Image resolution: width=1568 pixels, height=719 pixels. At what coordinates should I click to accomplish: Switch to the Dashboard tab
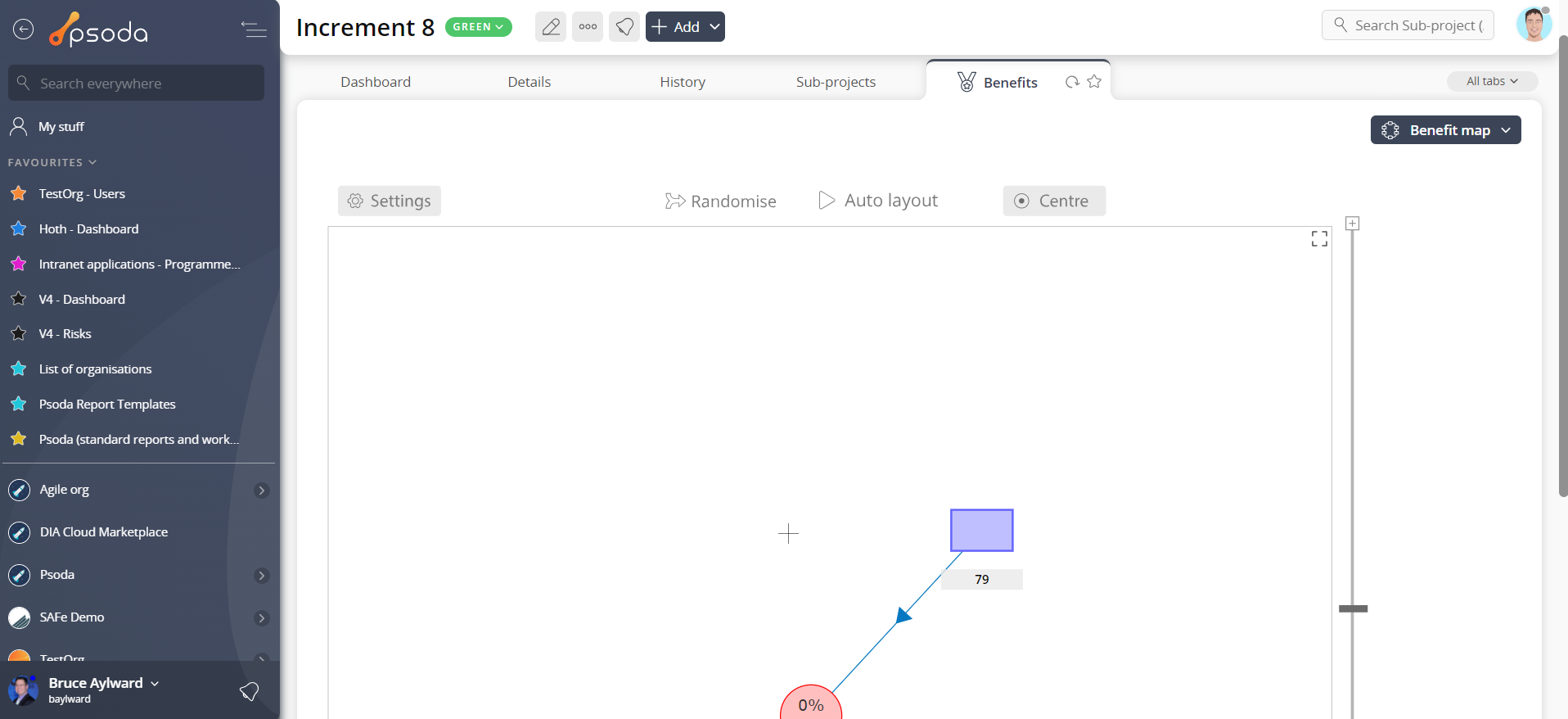click(376, 82)
